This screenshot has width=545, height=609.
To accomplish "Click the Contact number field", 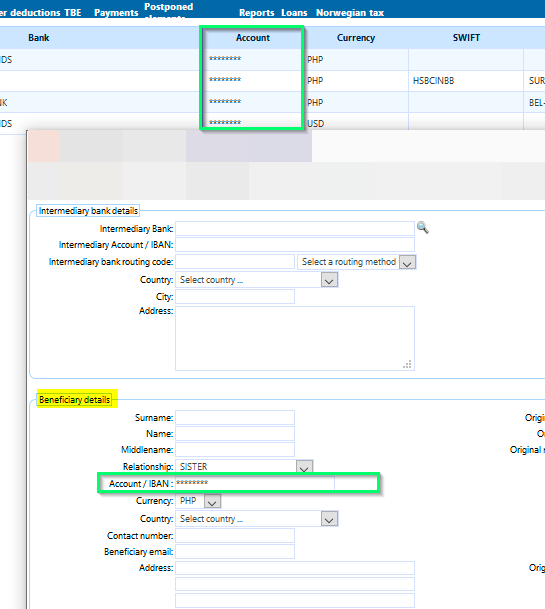I will click(x=235, y=536).
